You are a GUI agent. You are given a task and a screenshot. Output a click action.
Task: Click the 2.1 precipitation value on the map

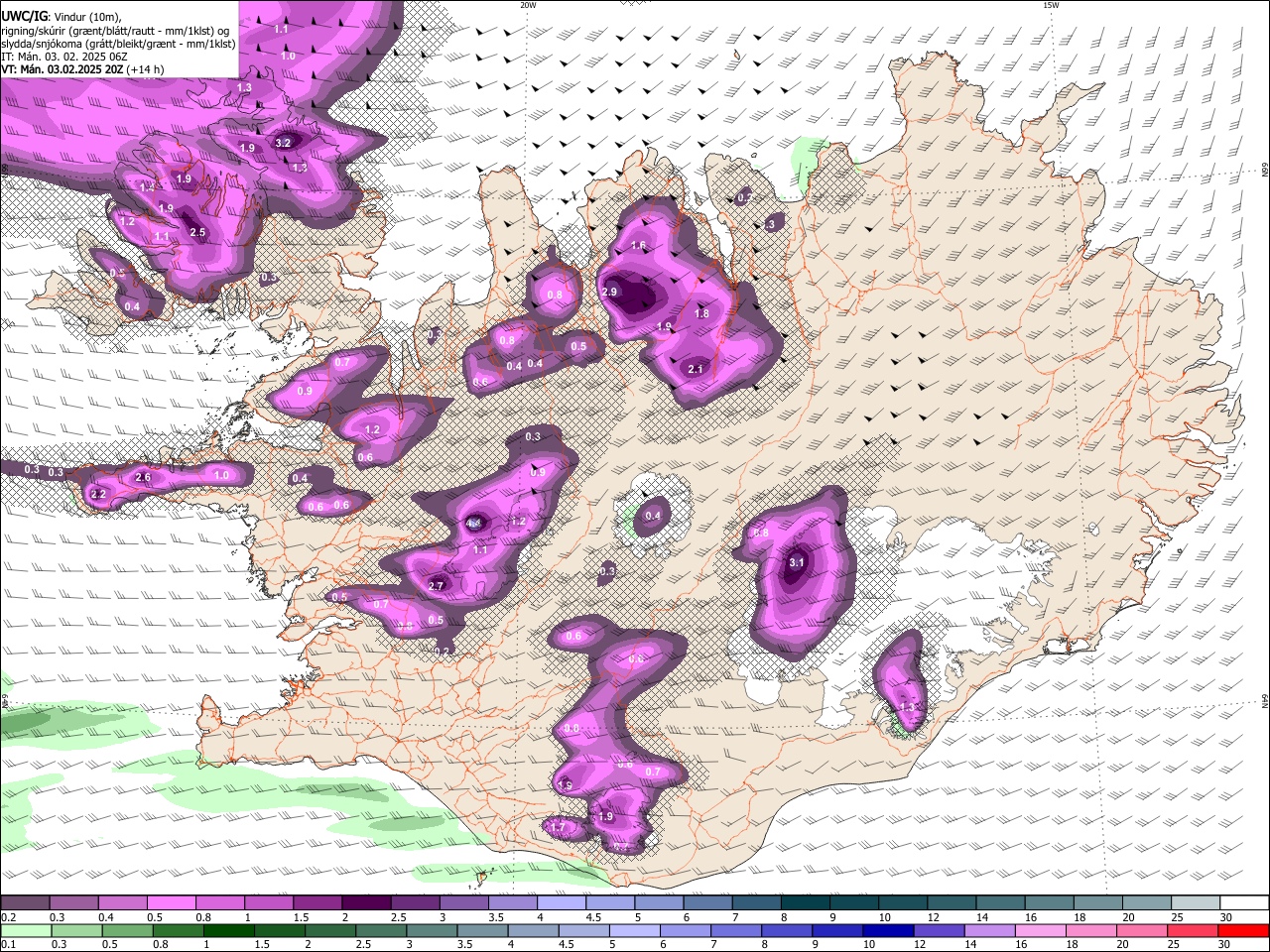[696, 369]
